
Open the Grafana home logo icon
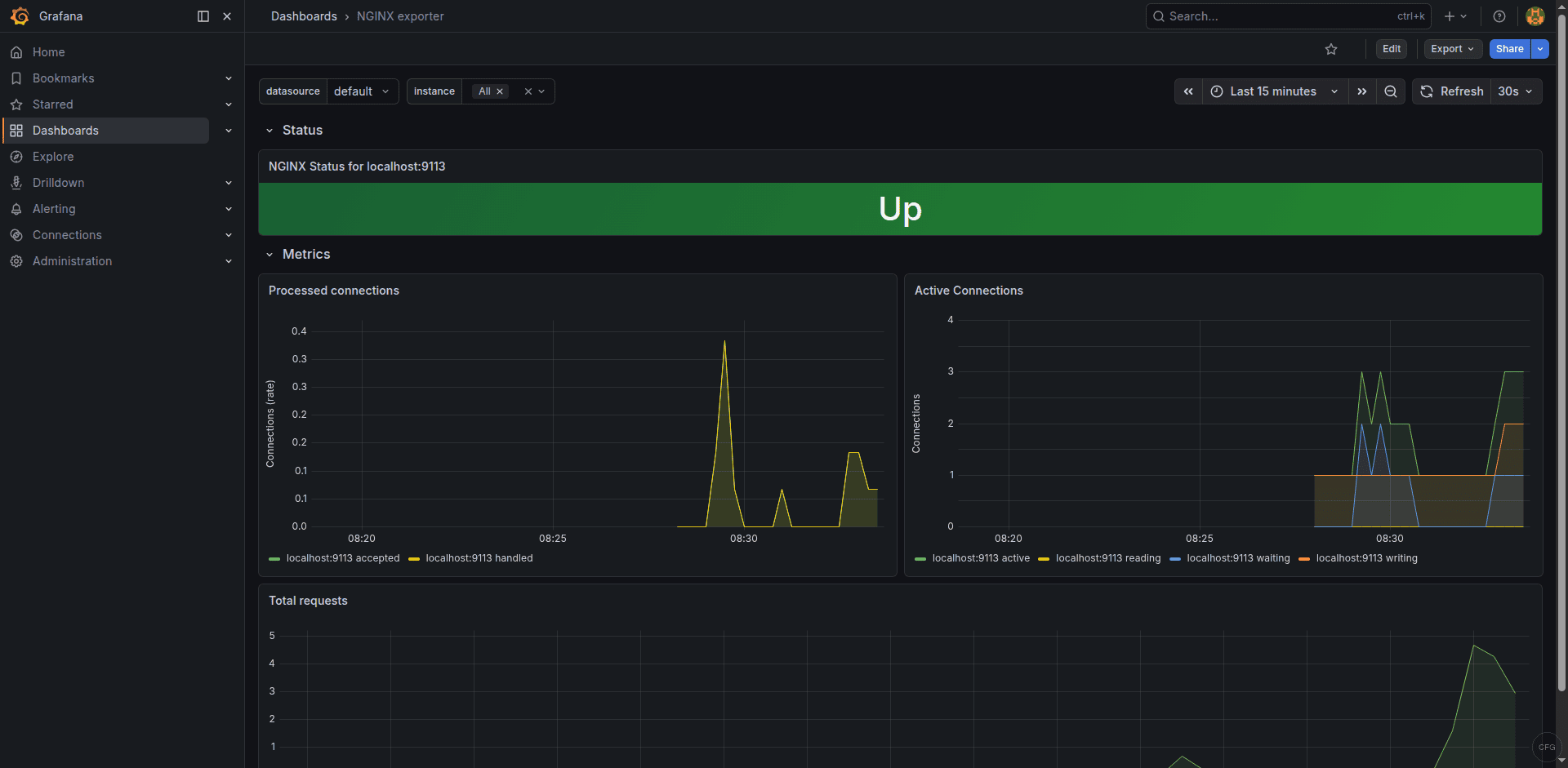pos(20,16)
